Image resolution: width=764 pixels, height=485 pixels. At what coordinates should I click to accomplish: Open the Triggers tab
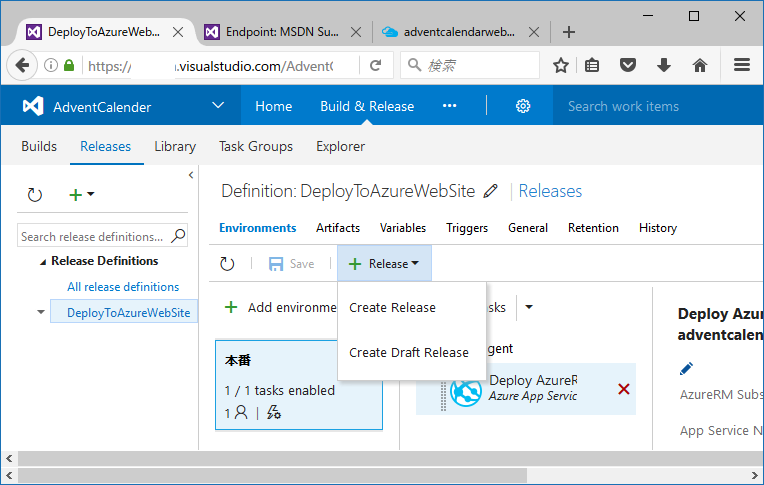467,228
